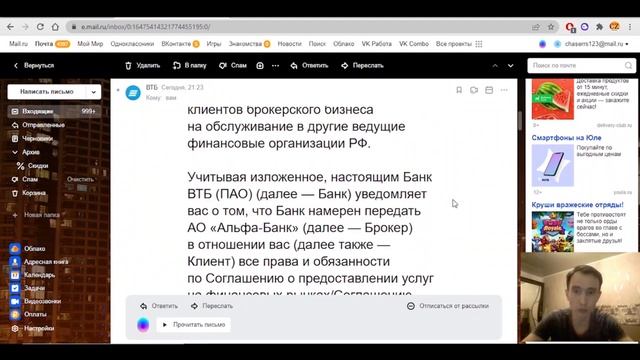Screen dimensions: 640x360
Task: Click bottom Переслать button
Action: [x=212, y=306]
